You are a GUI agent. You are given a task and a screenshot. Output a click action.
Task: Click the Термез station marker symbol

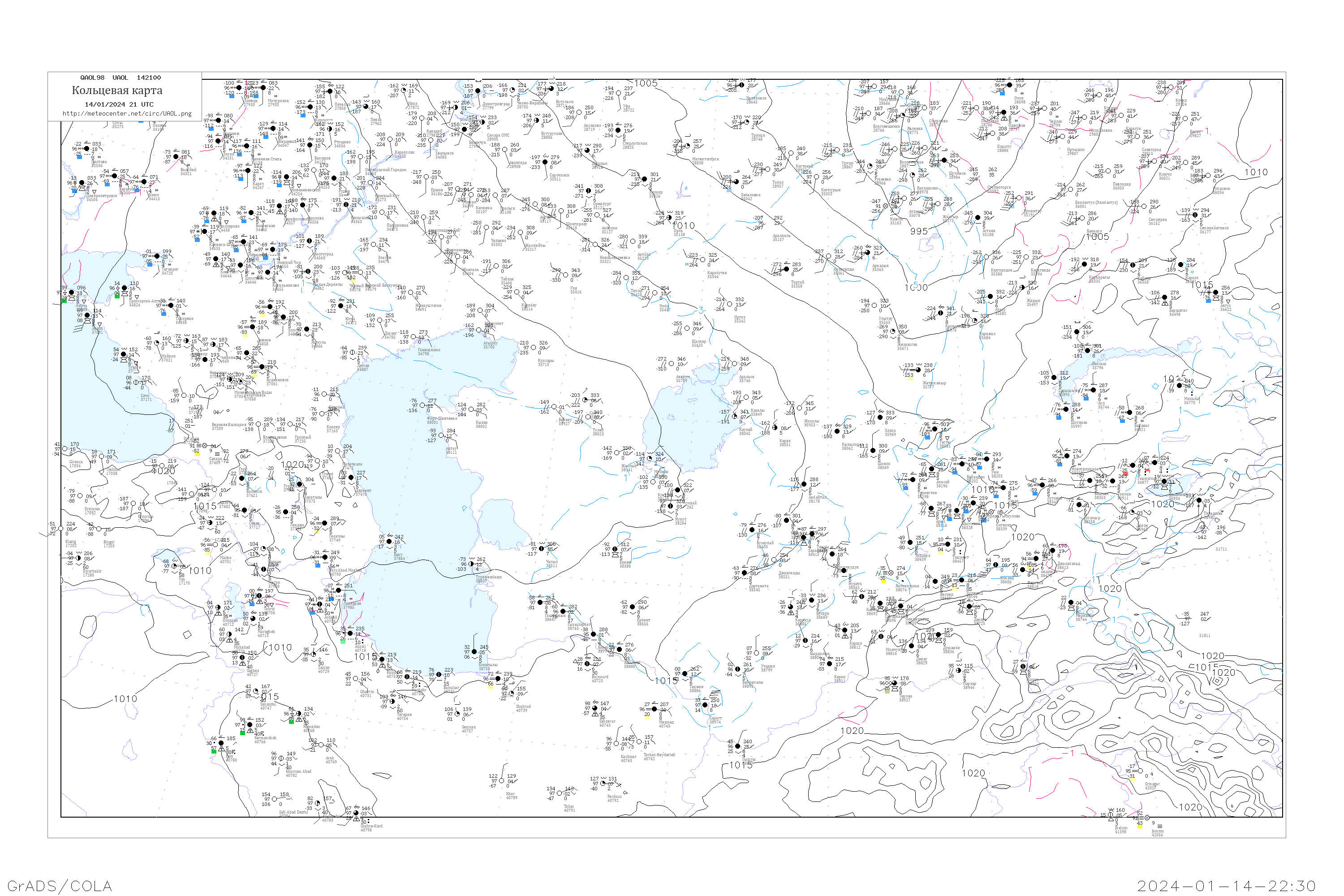[x=896, y=684]
